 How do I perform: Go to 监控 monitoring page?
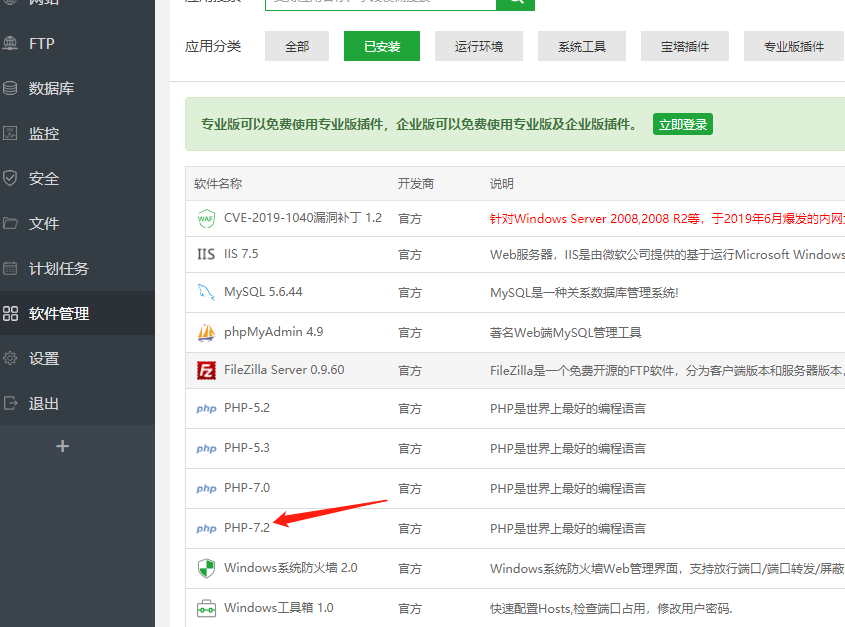pyautogui.click(x=44, y=133)
